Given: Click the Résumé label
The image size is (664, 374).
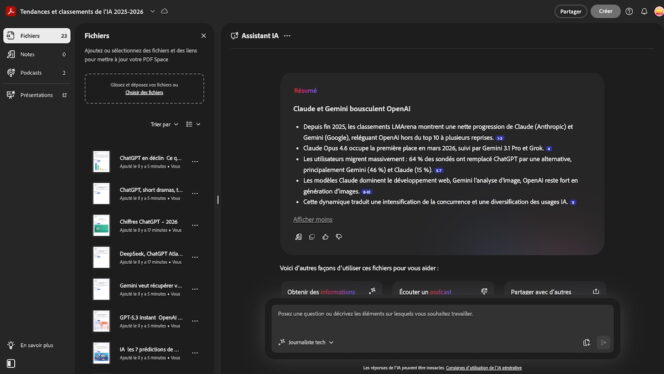Looking at the screenshot, I should [305, 91].
